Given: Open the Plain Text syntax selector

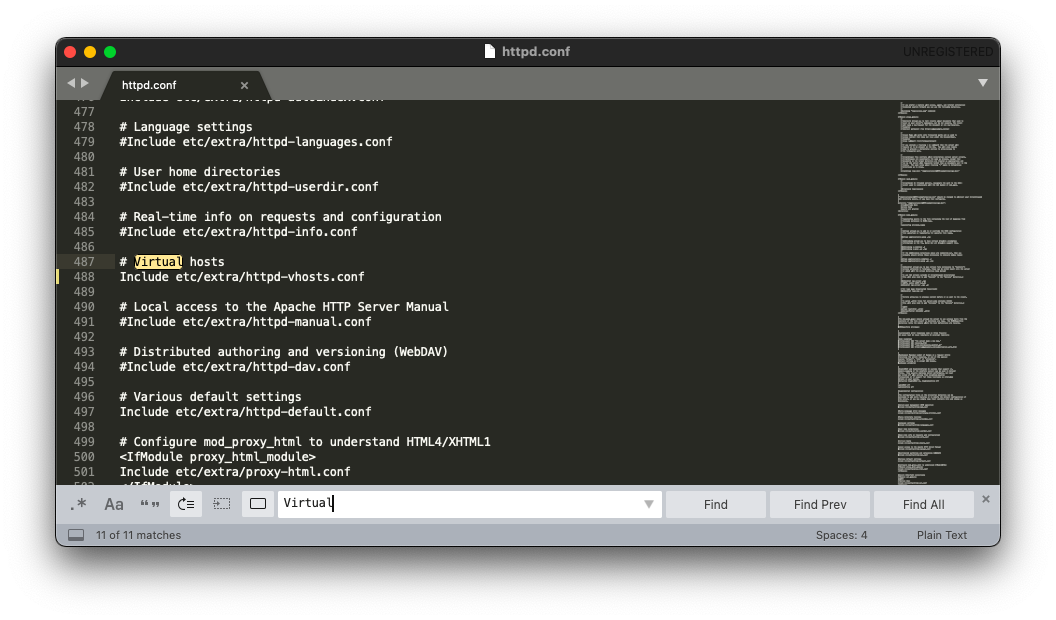Looking at the screenshot, I should 941,535.
